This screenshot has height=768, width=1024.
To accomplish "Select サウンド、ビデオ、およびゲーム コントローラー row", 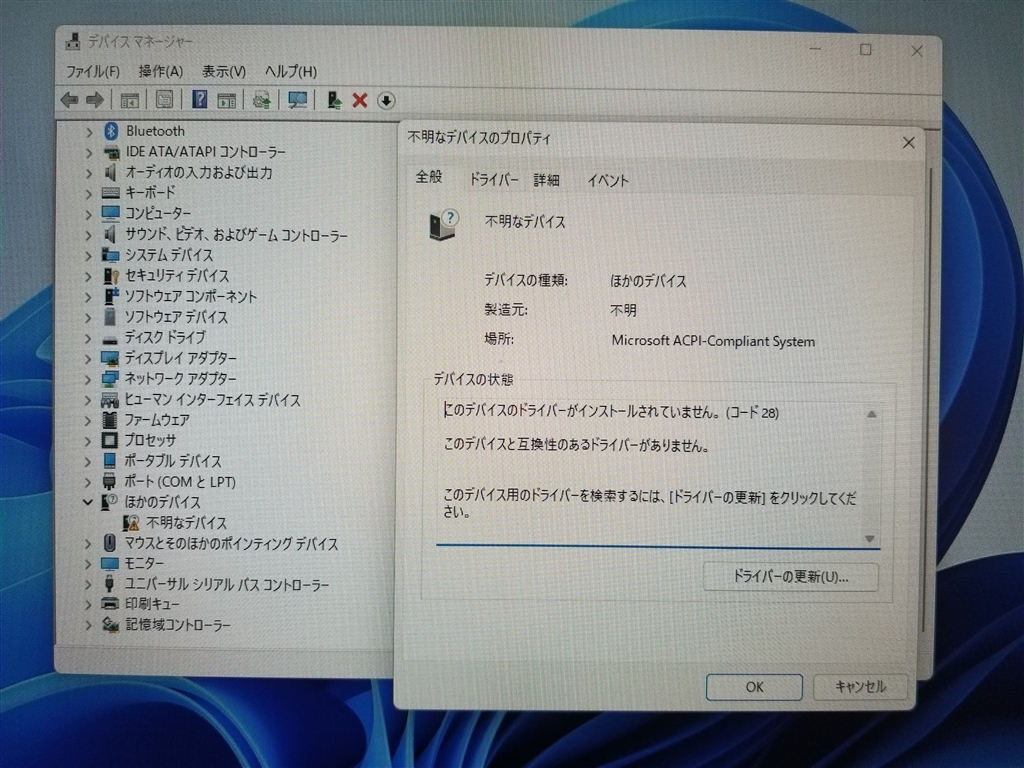I will [x=236, y=234].
